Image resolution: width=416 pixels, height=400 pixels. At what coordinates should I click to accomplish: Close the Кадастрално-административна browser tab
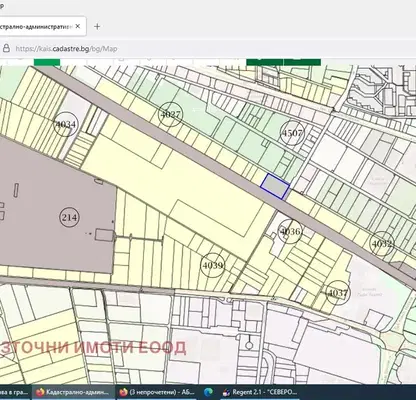coord(78,26)
